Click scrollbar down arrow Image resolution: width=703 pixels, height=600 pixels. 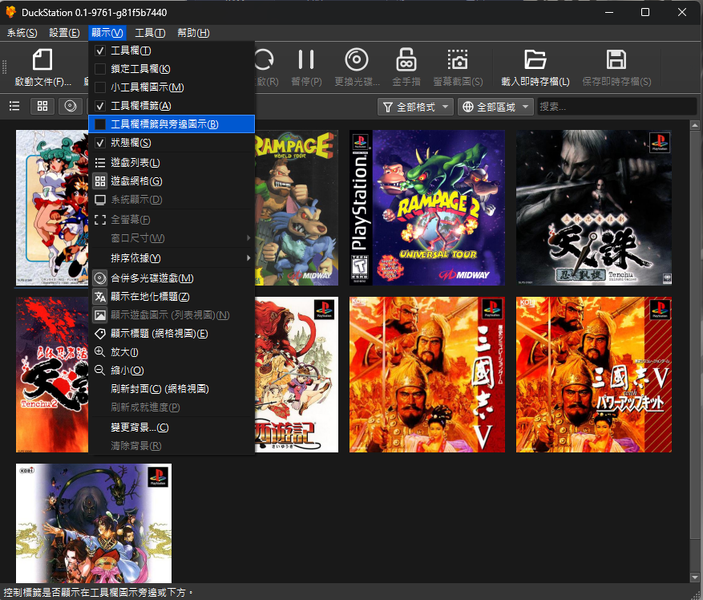(x=695, y=578)
